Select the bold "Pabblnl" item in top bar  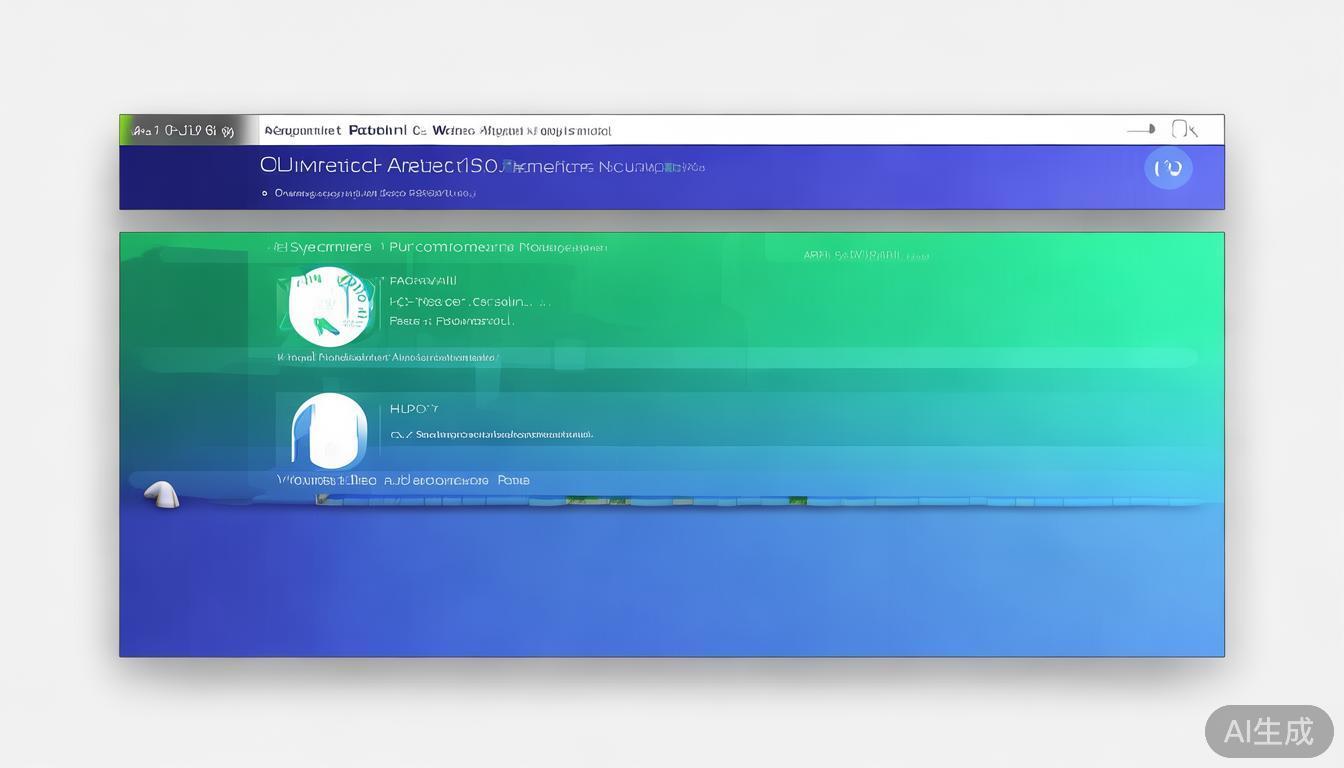tap(377, 130)
